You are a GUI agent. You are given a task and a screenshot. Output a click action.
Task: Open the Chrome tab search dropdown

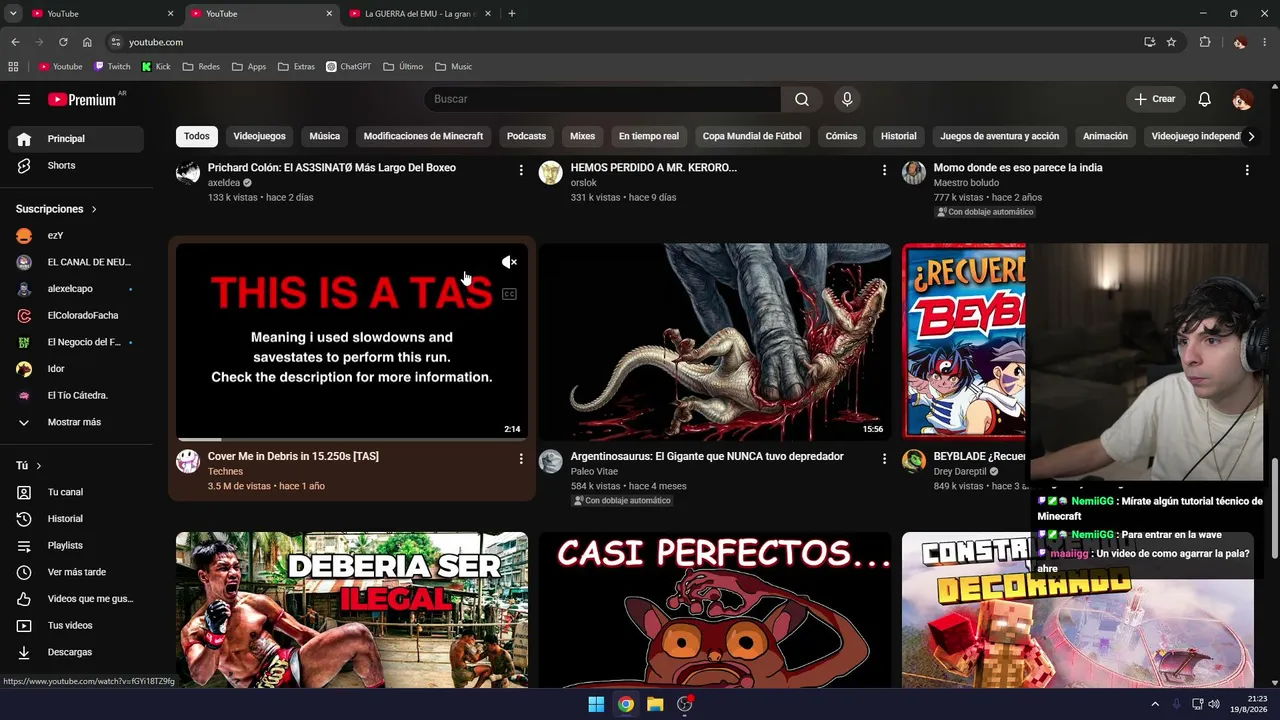point(13,13)
